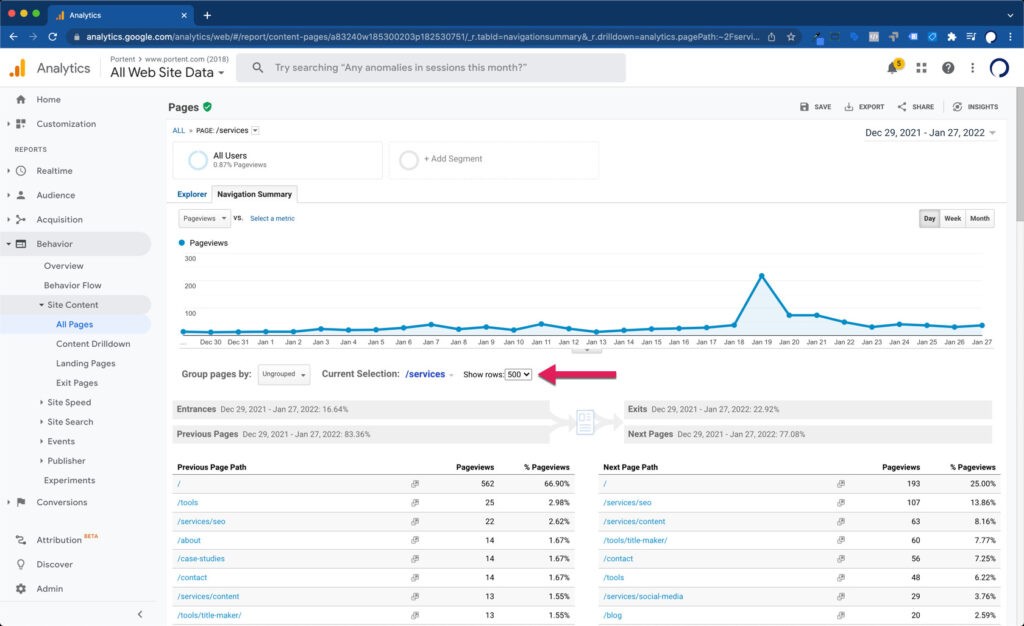Open Landing Pages in sidebar
The height and width of the screenshot is (626, 1024).
pos(86,364)
